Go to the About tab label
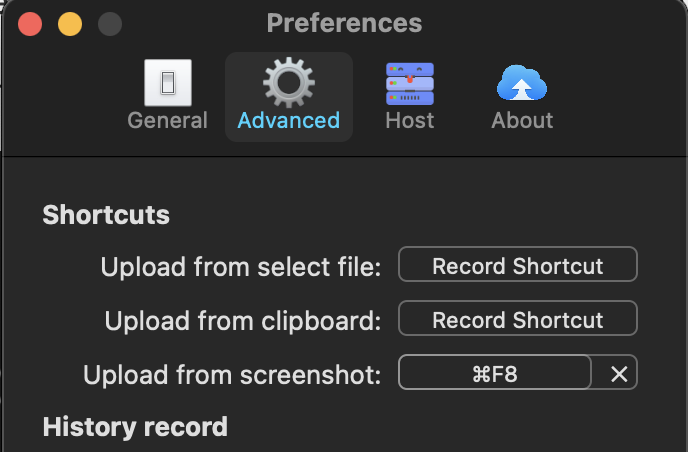 [x=522, y=121]
